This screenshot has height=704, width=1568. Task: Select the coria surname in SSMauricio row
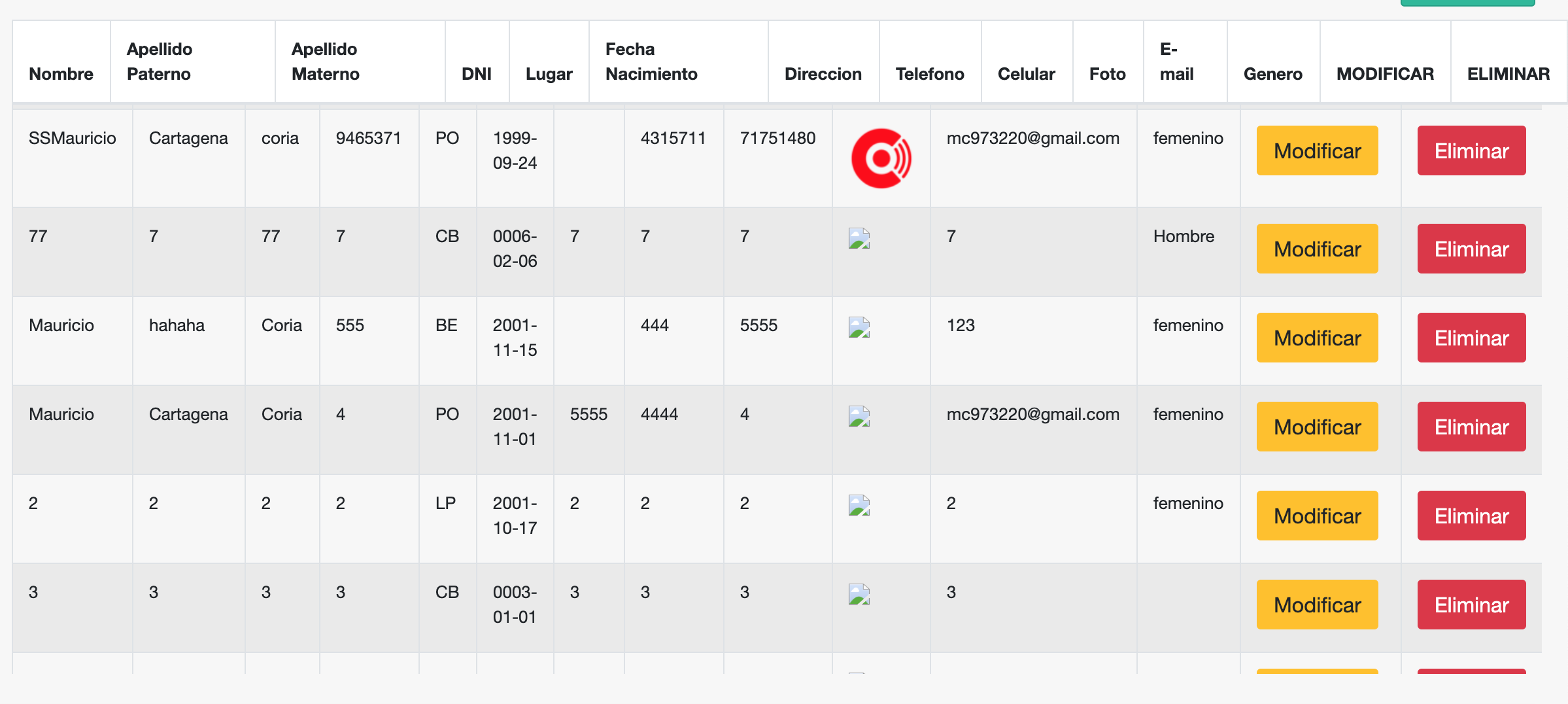[280, 138]
